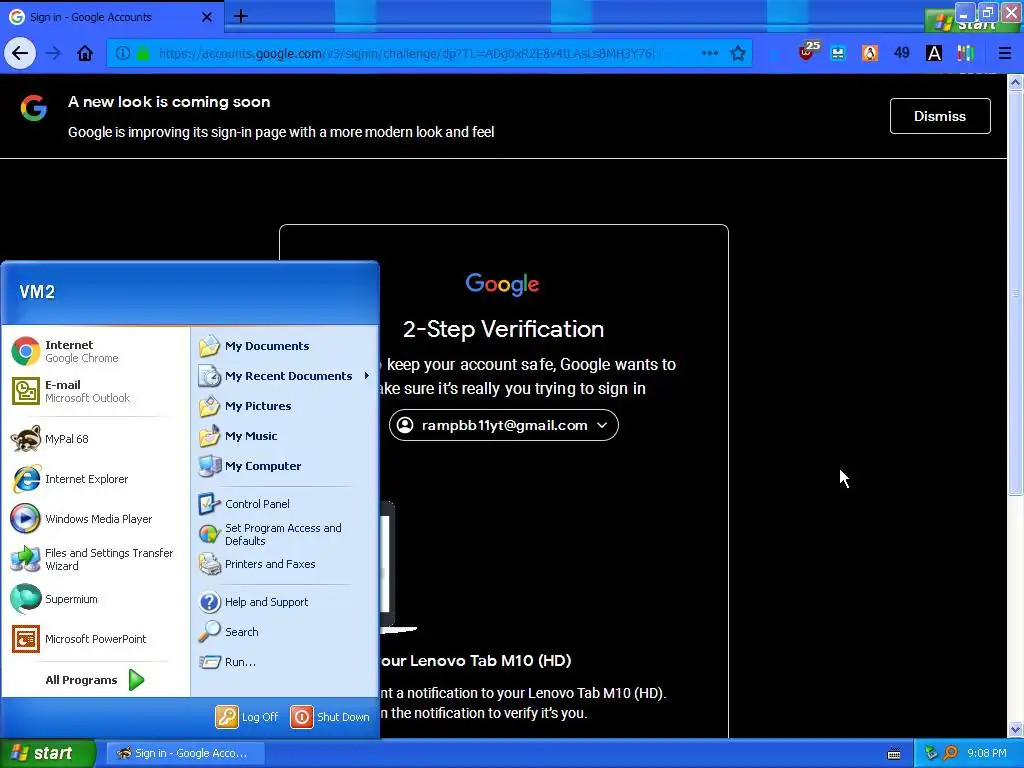Screen dimensions: 1024x768
Task: Click the Log Off button
Action: coord(247,716)
